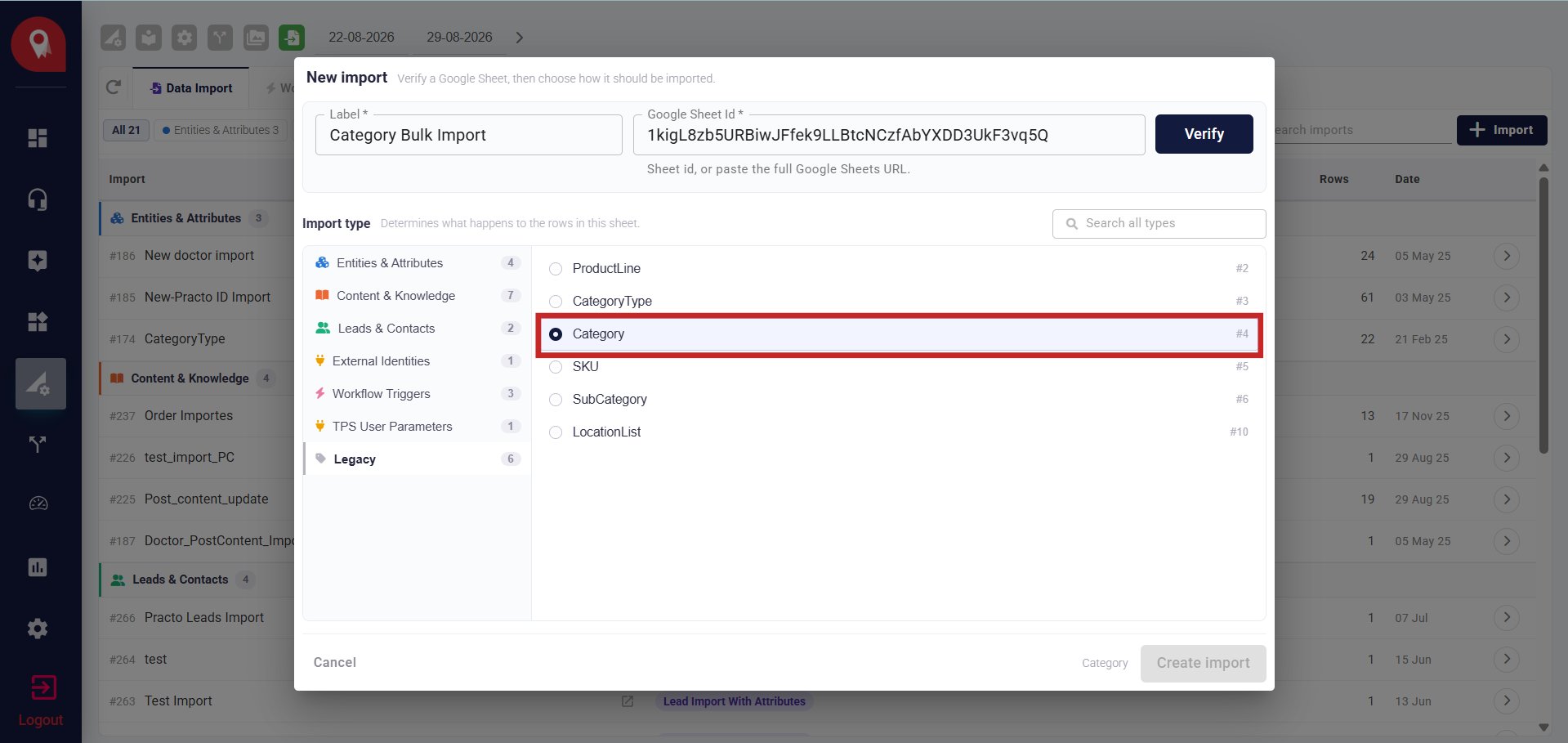The image size is (1568, 743).
Task: Cancel the new import dialog
Action: coord(335,662)
